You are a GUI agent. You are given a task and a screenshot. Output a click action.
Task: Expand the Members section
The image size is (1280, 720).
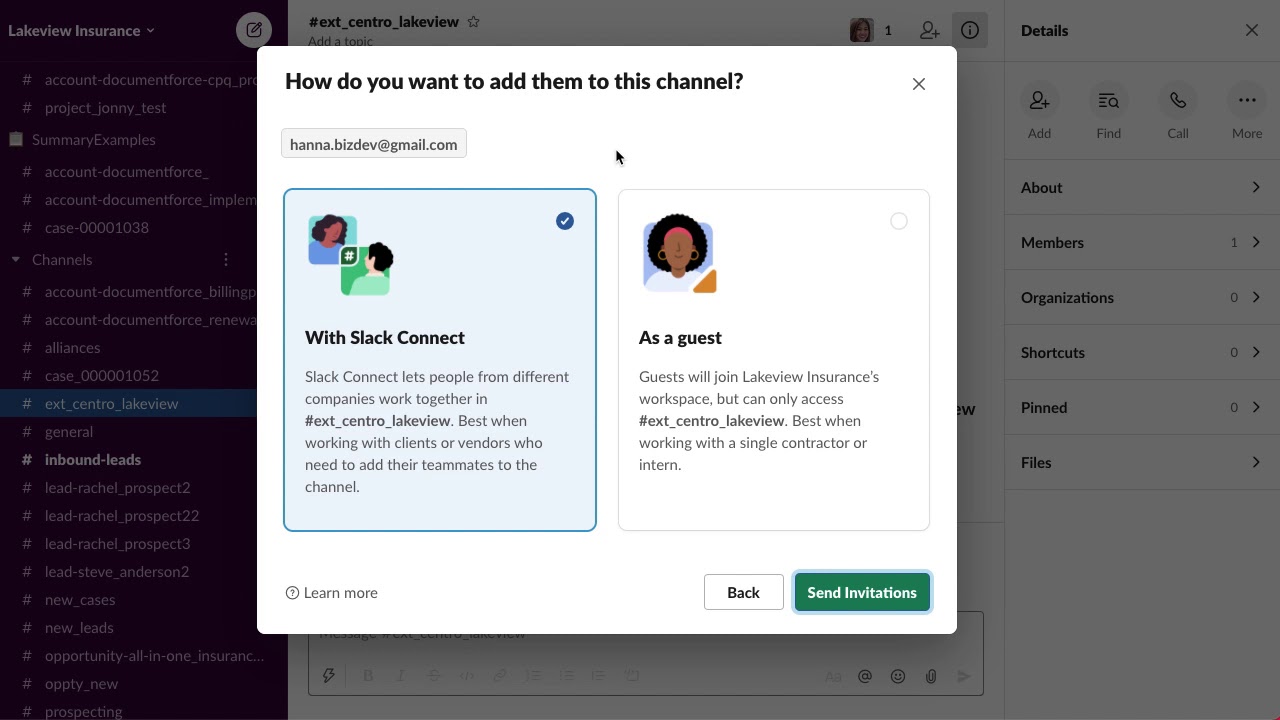pyautogui.click(x=1141, y=243)
